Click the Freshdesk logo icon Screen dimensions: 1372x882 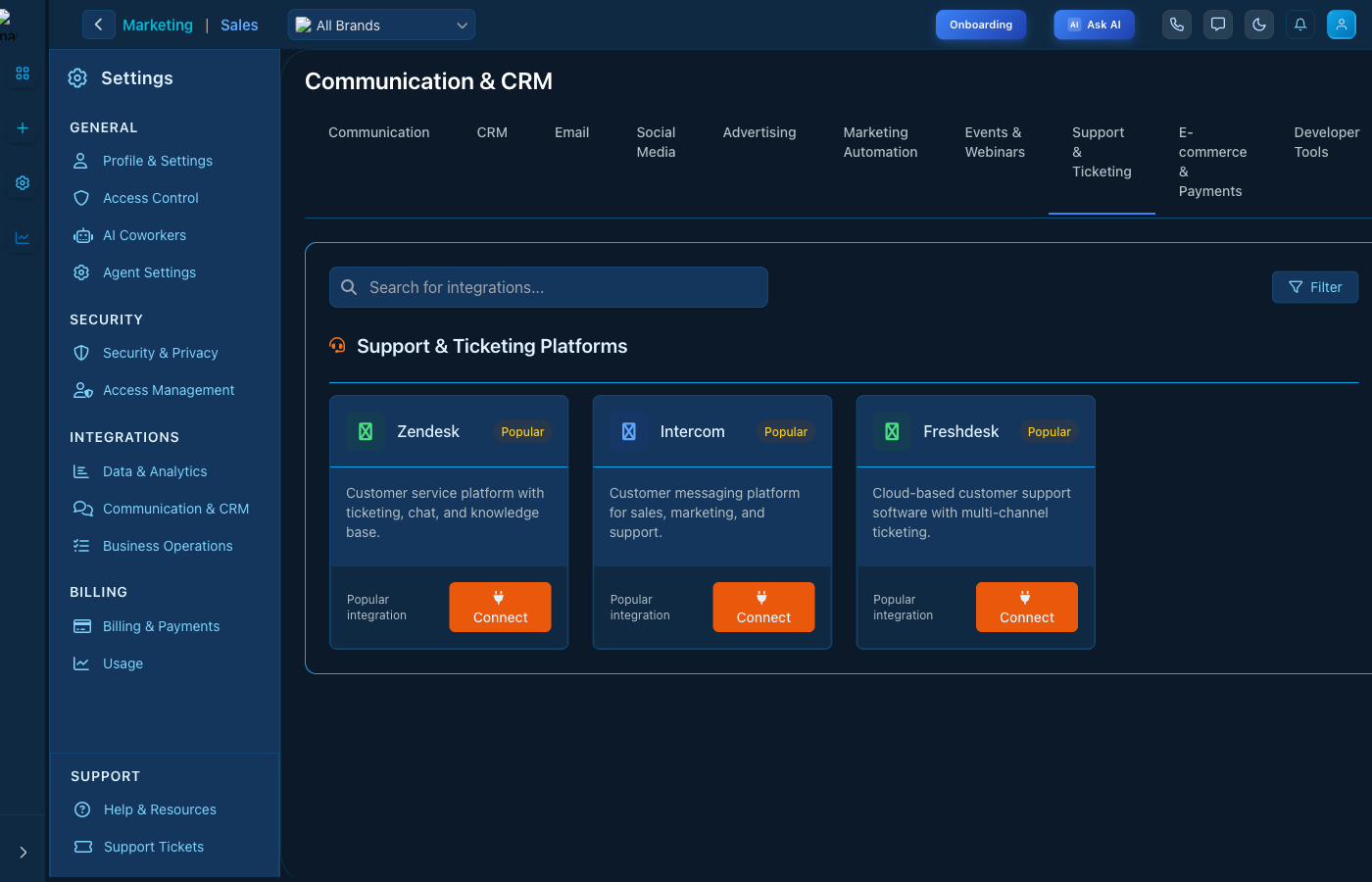tap(892, 431)
